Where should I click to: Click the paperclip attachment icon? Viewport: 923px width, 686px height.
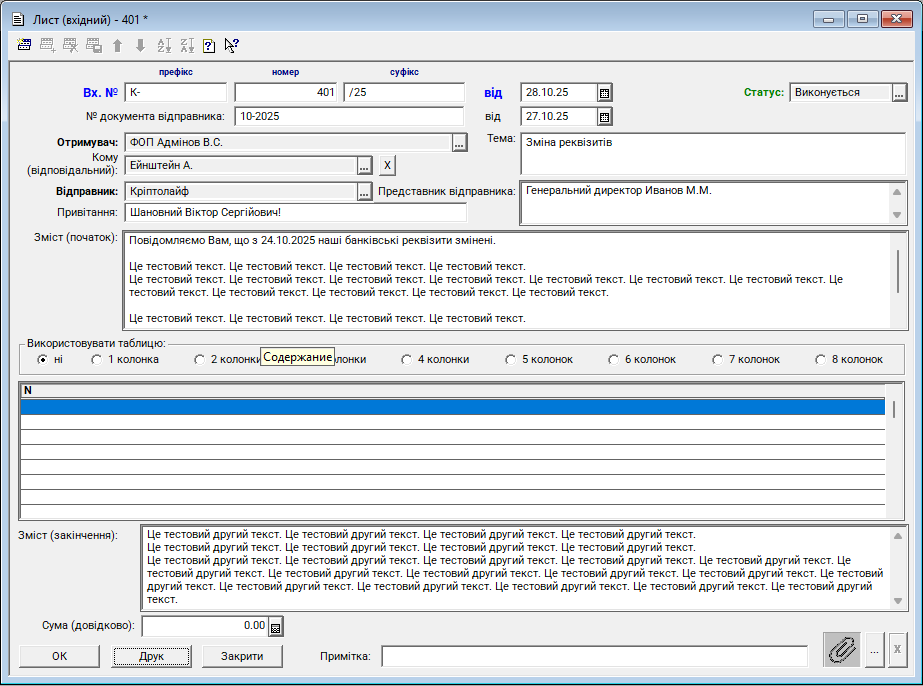click(842, 650)
